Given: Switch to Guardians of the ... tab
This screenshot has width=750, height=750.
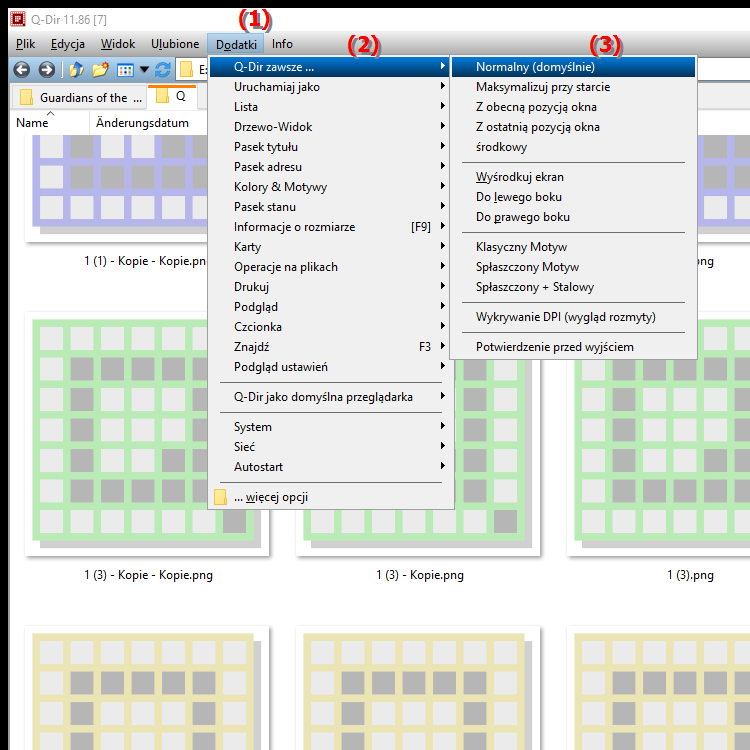Looking at the screenshot, I should (78, 97).
